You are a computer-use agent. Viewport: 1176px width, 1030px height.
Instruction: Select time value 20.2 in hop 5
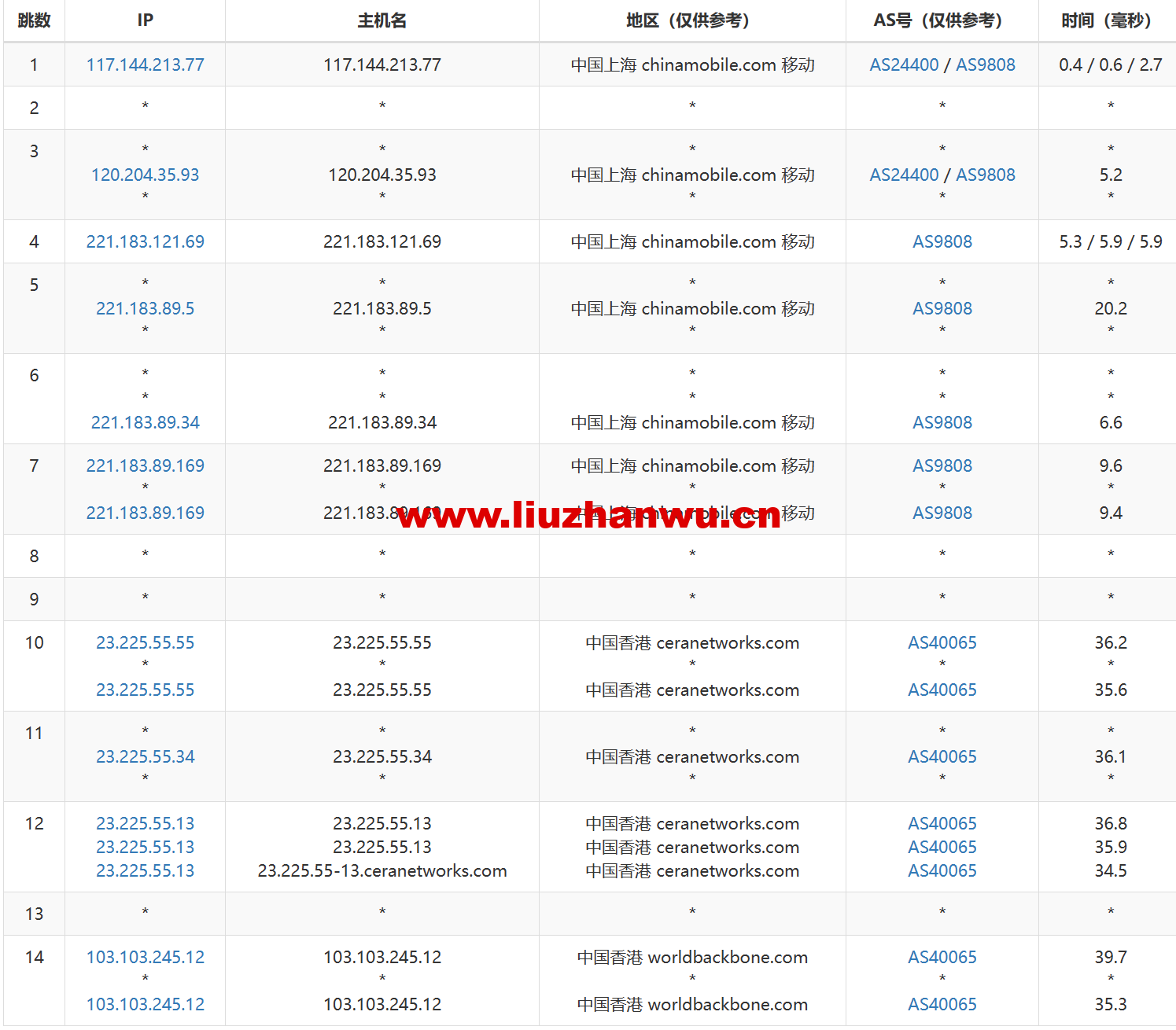click(x=1111, y=308)
